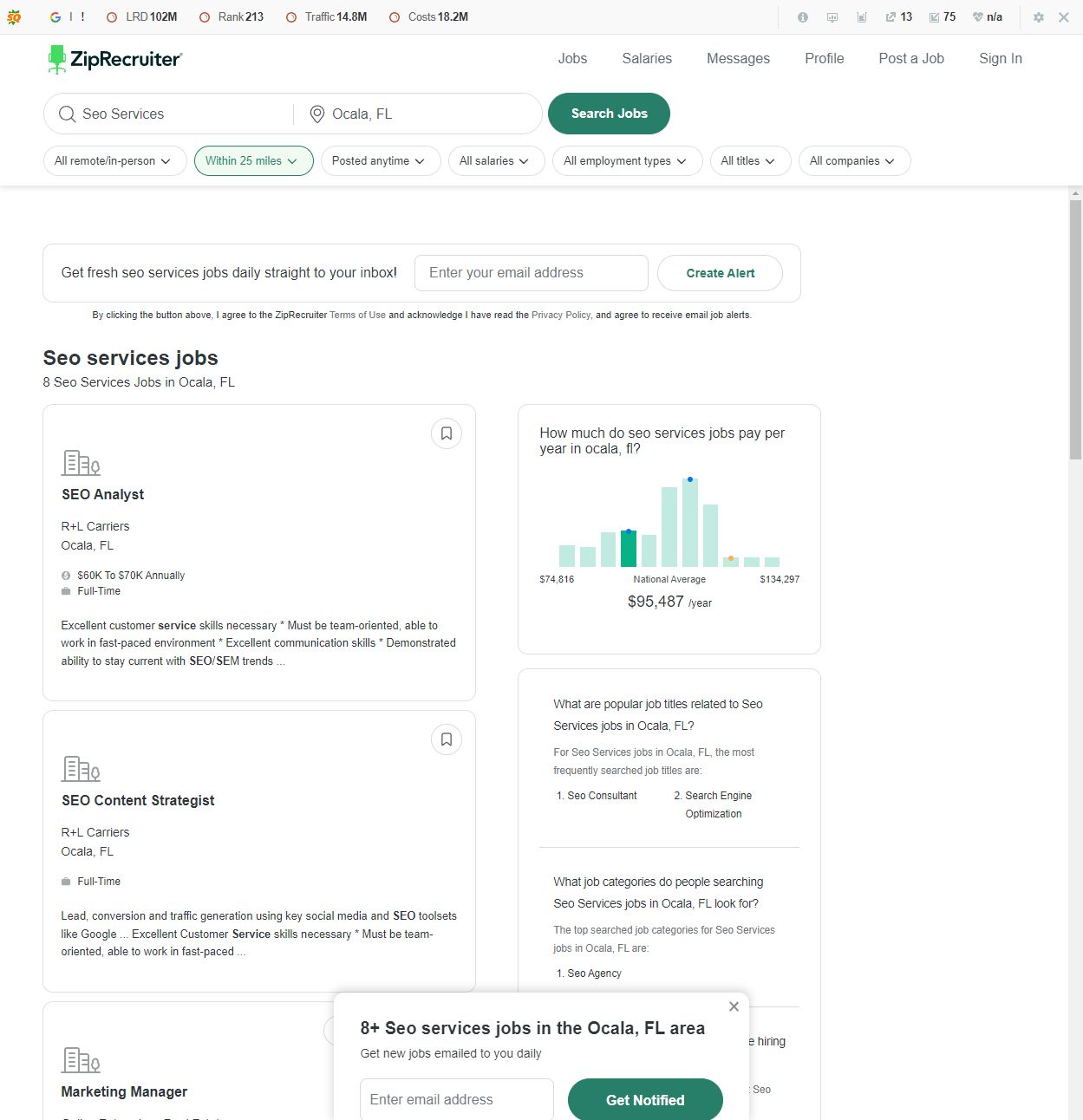Go to the Messages page
Screen dimensions: 1083x1120
pyautogui.click(x=738, y=59)
